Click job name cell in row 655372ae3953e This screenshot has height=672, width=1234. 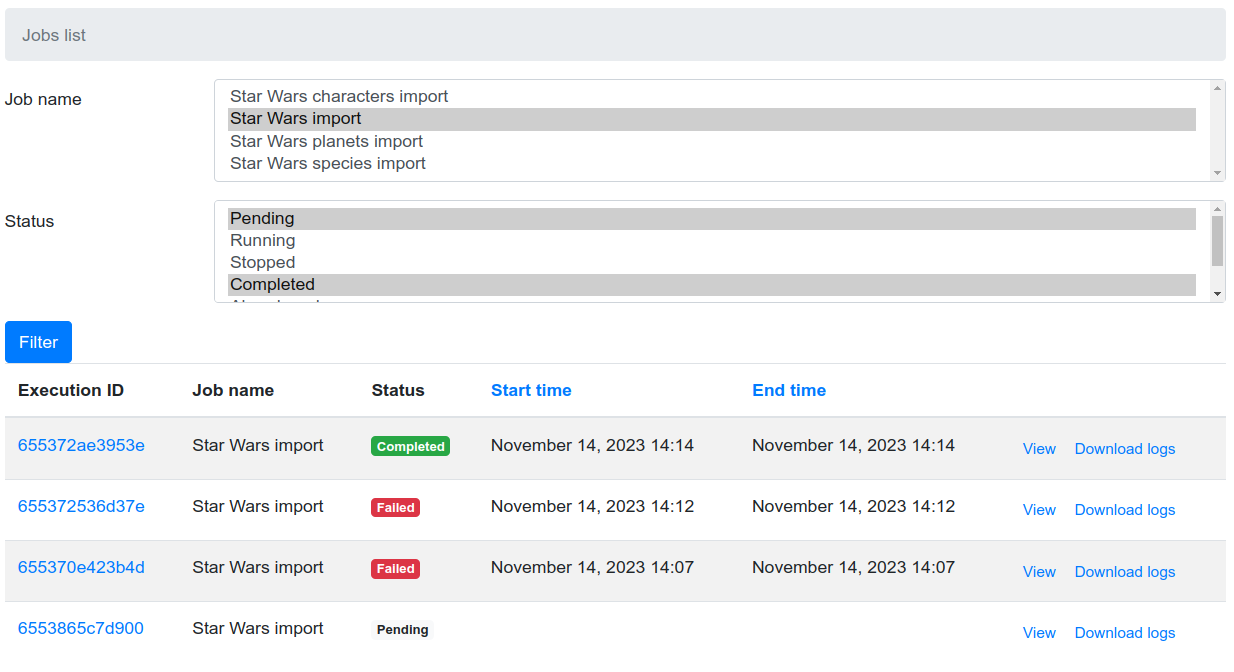(x=258, y=446)
